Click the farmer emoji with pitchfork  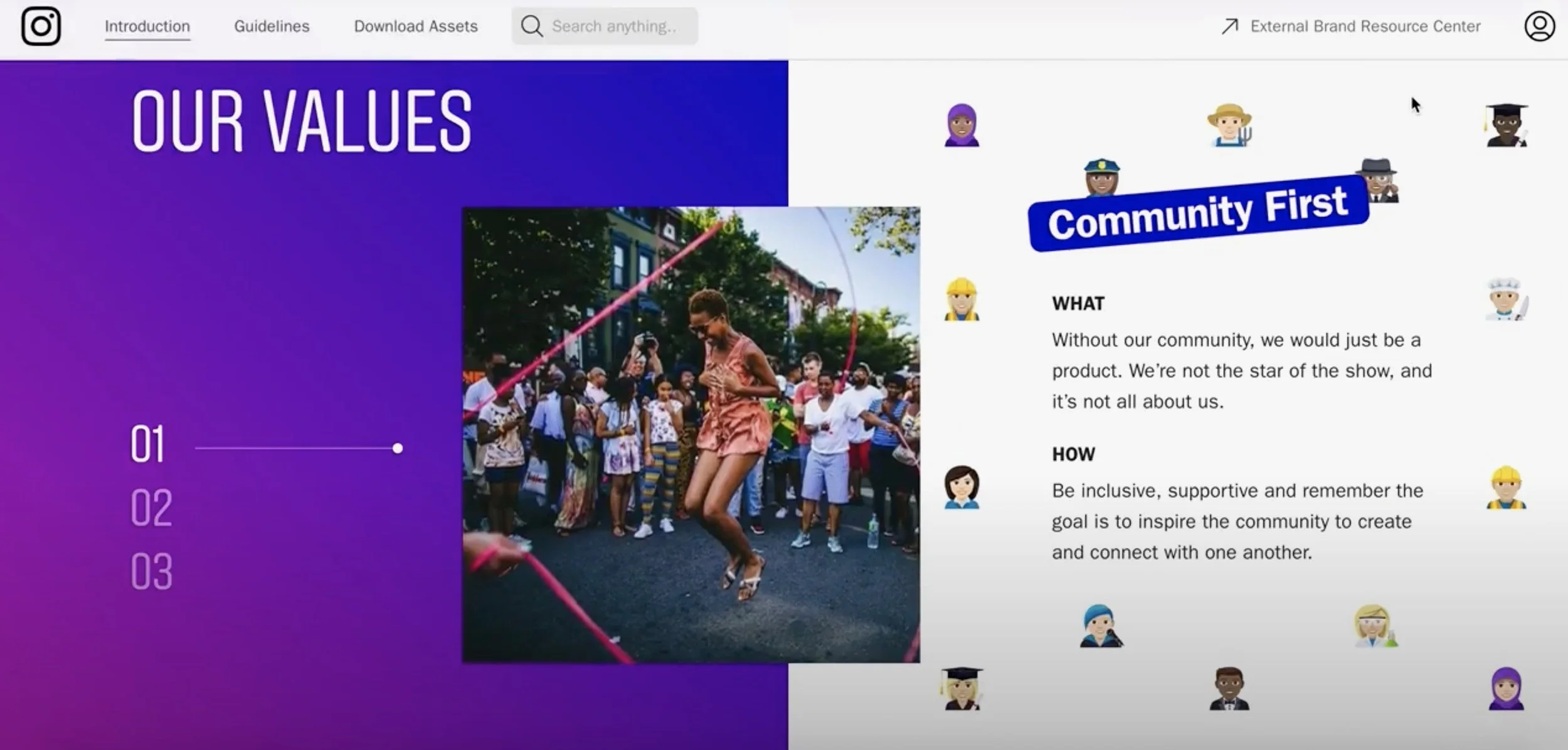1229,126
